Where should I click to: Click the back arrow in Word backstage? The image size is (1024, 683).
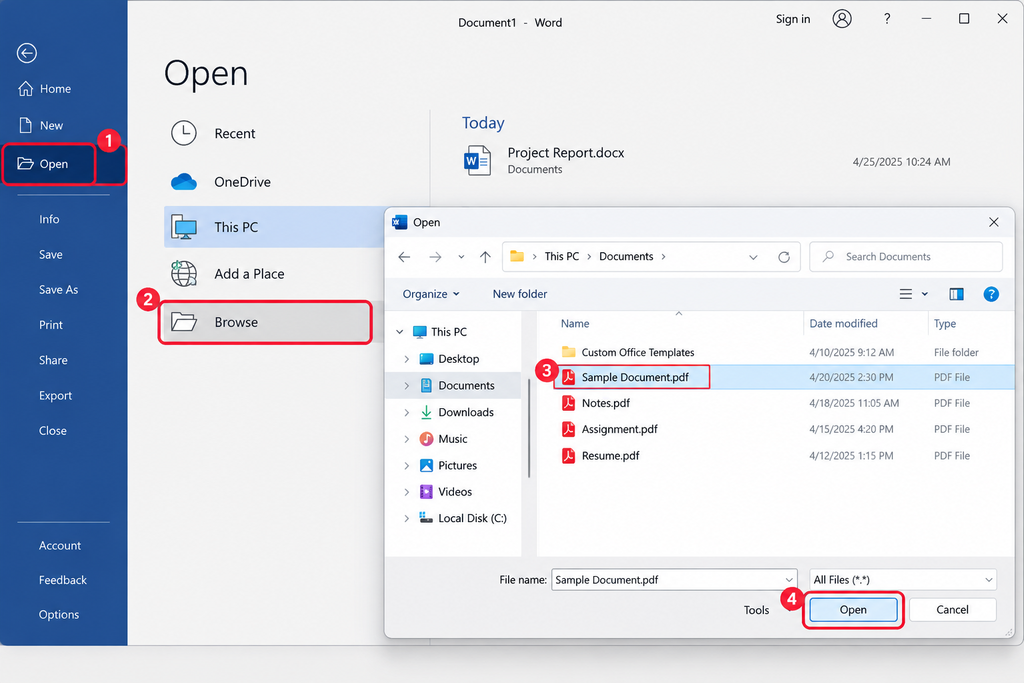27,53
